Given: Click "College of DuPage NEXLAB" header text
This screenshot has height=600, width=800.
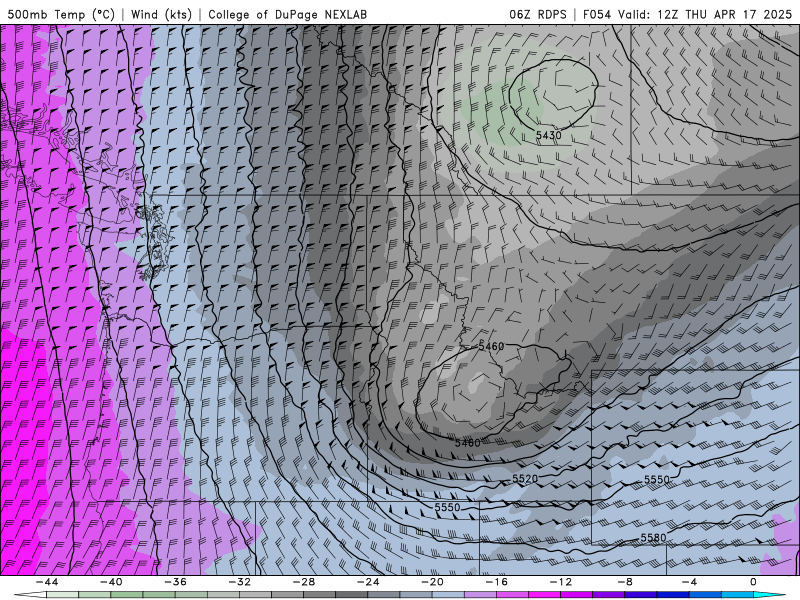Looking at the screenshot, I should [x=287, y=14].
